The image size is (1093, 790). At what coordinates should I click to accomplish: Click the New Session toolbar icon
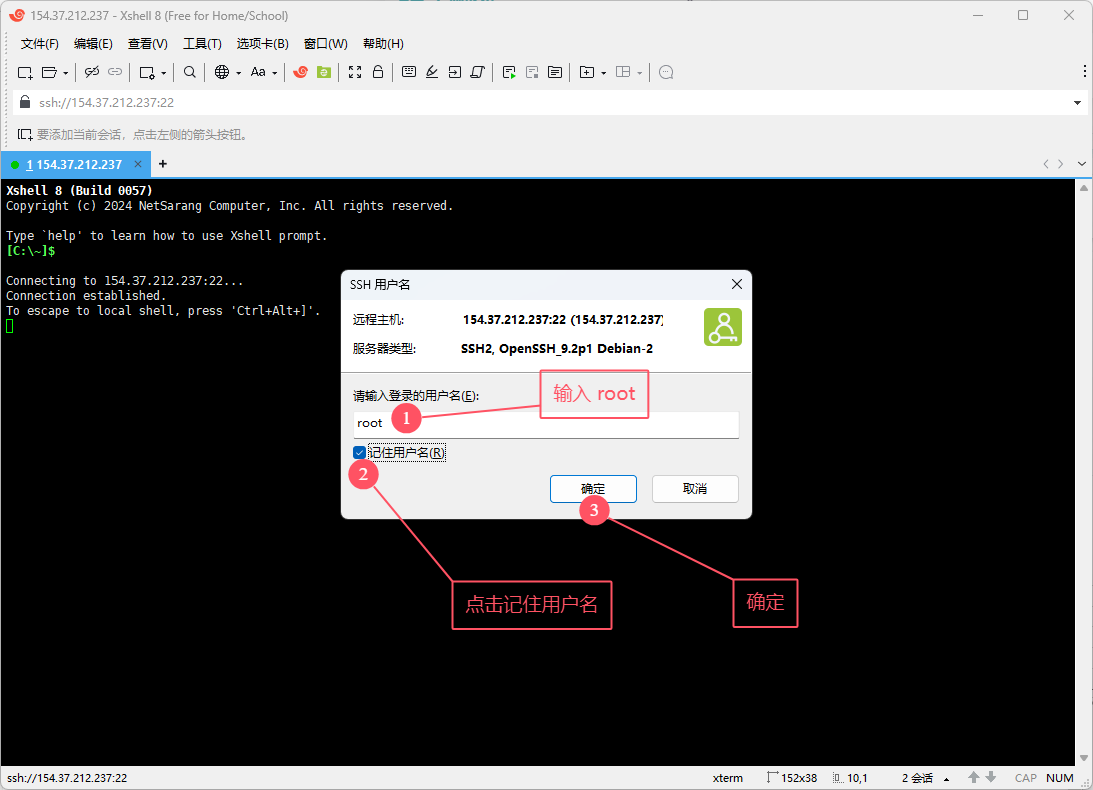pos(25,73)
